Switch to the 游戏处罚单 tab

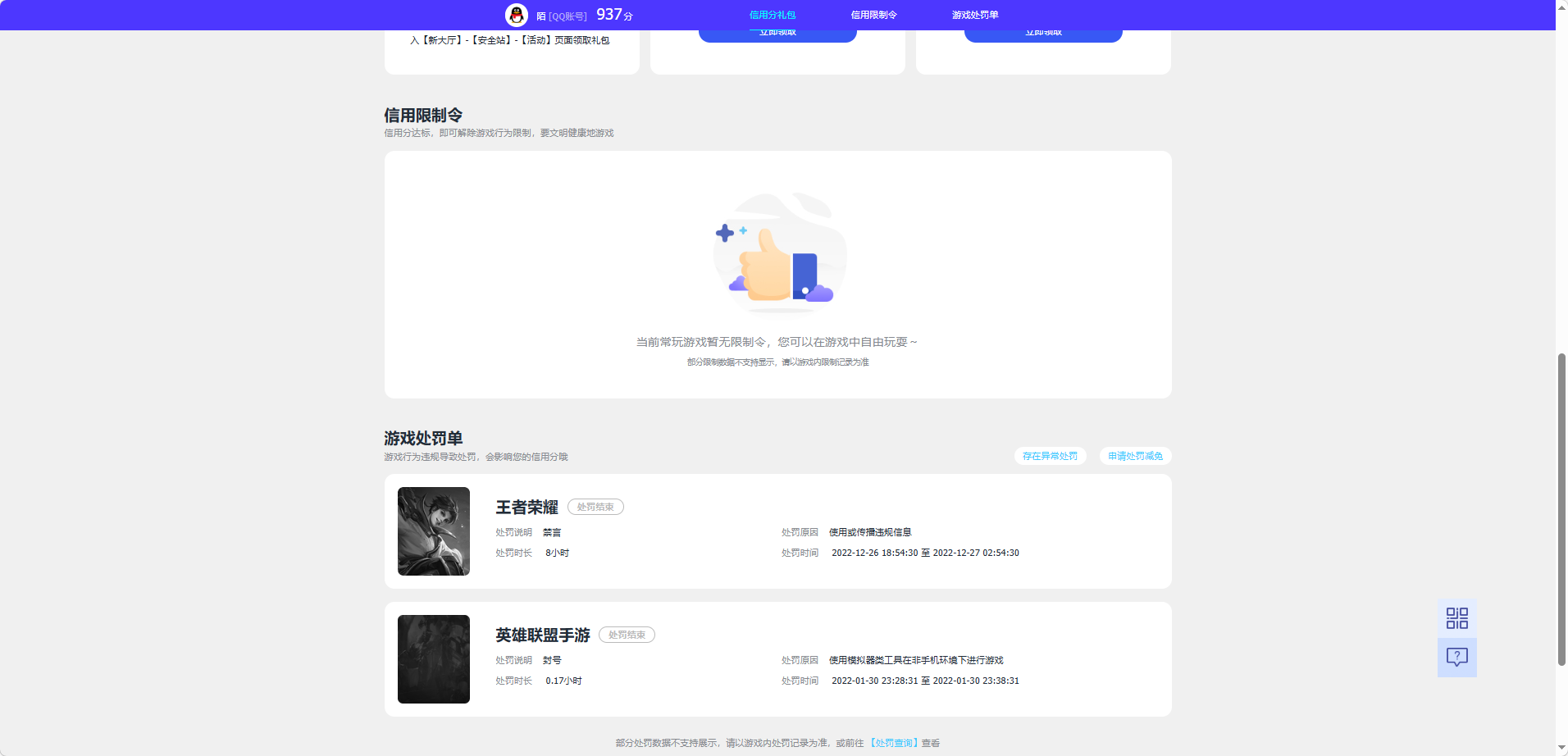(974, 15)
